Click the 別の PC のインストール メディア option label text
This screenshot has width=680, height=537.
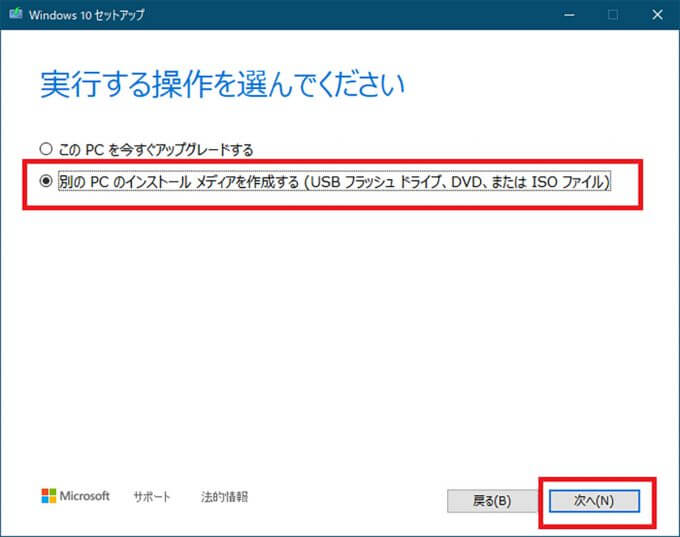tap(334, 181)
